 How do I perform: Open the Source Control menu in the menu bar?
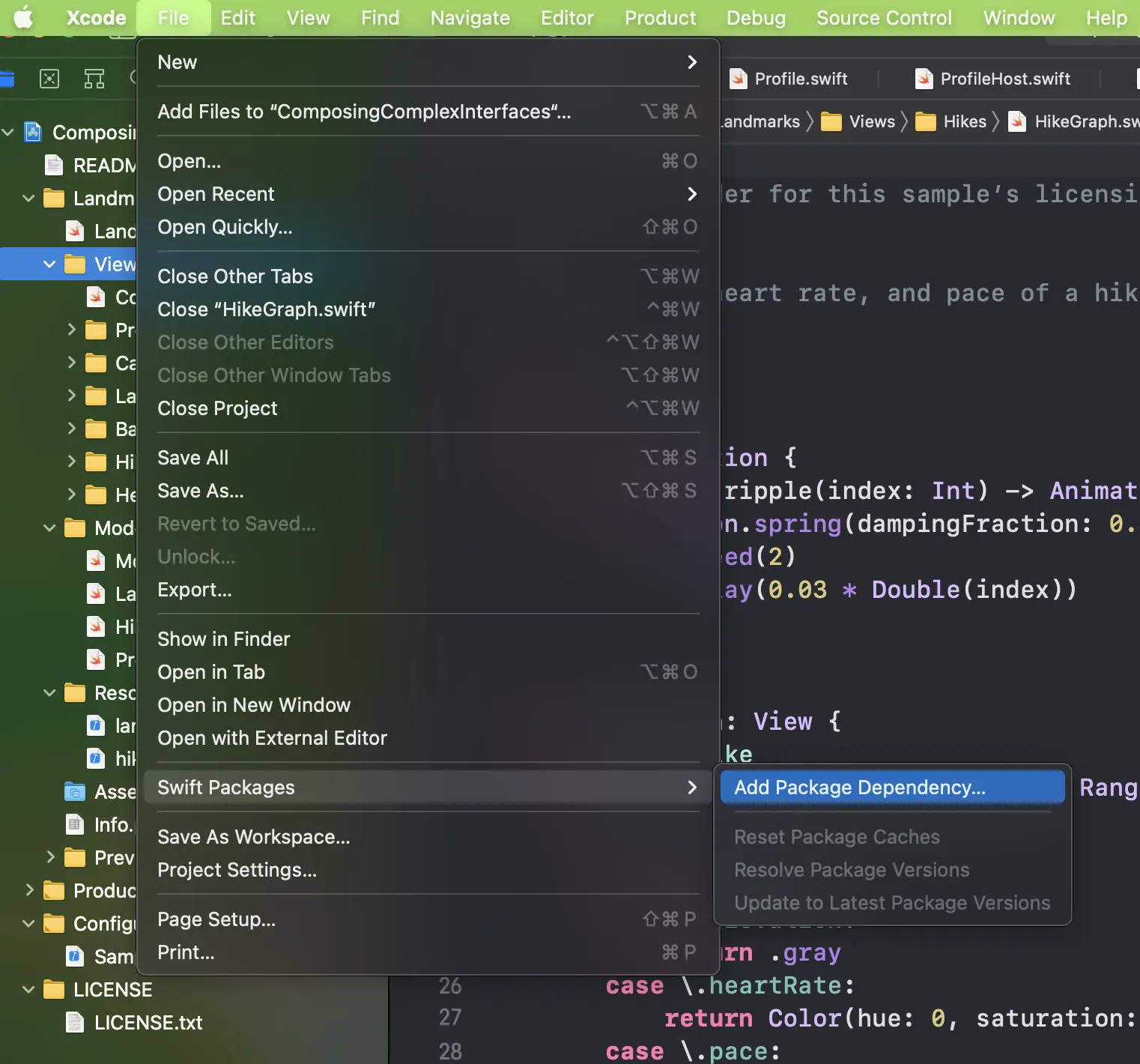click(884, 18)
